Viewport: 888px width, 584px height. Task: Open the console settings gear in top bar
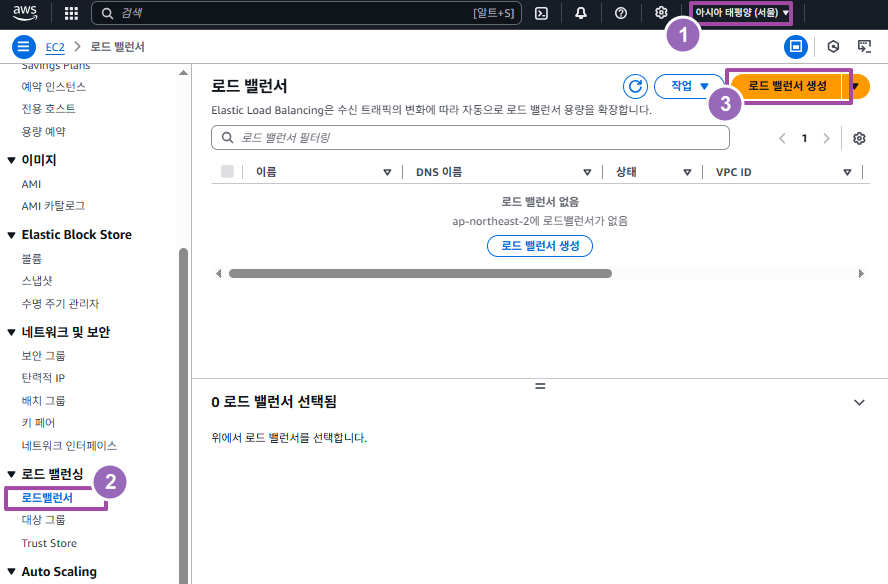pyautogui.click(x=661, y=12)
